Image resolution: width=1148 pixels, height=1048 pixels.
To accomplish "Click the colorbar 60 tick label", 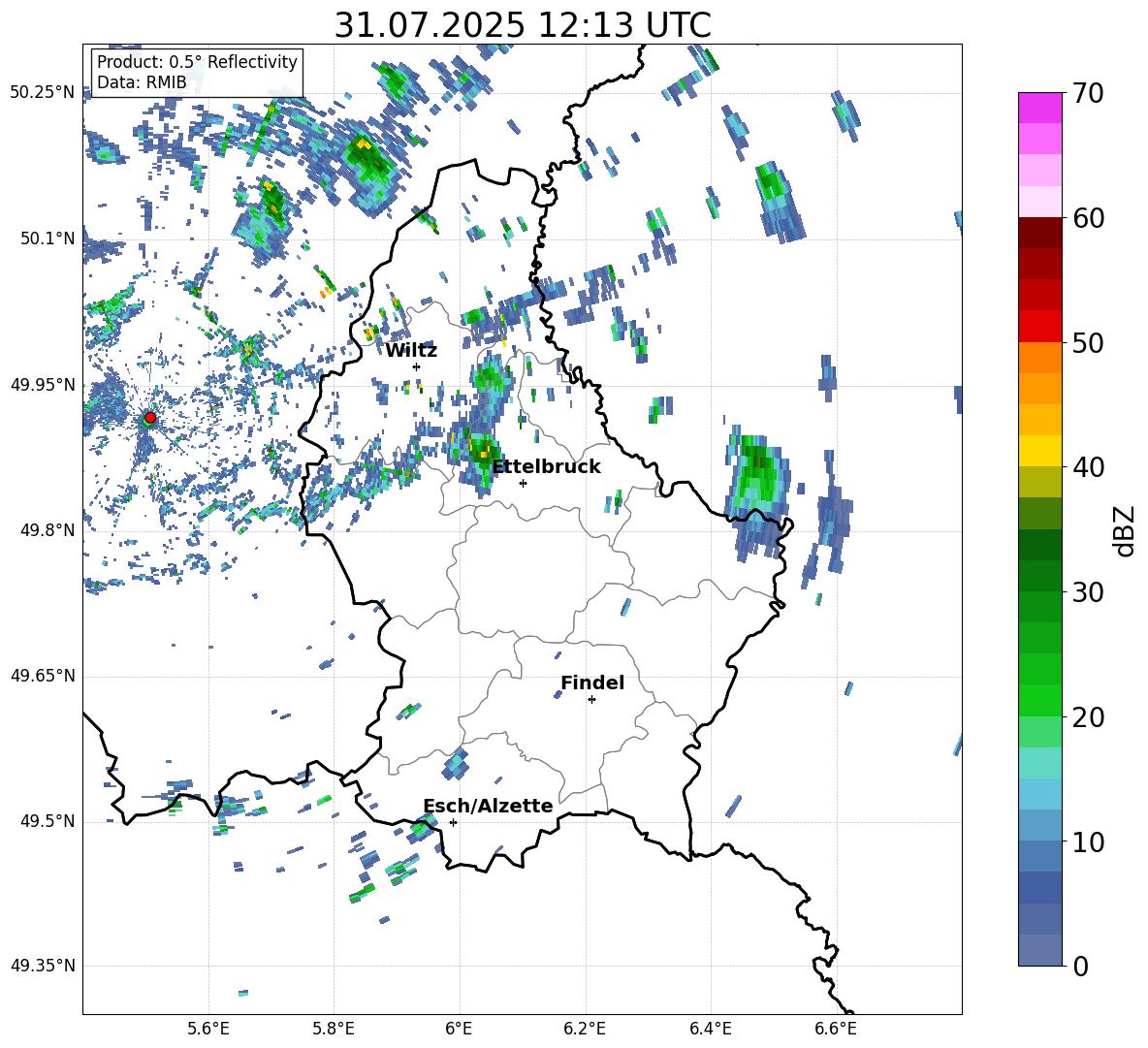I will tap(1088, 218).
